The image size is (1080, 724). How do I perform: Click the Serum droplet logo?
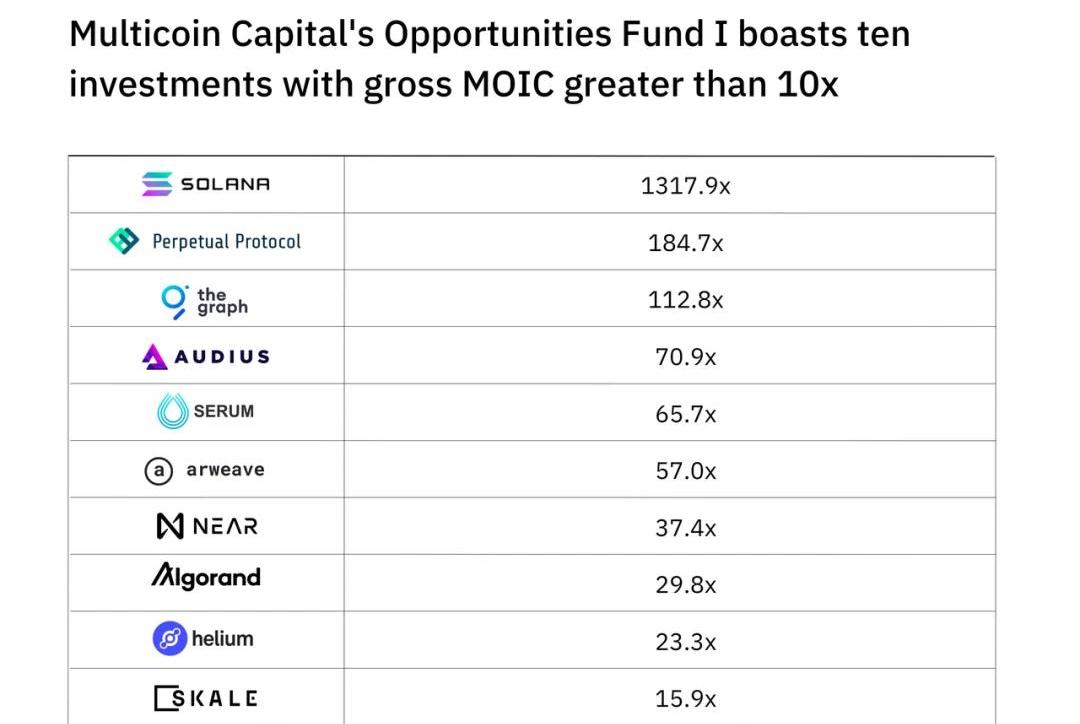[173, 411]
